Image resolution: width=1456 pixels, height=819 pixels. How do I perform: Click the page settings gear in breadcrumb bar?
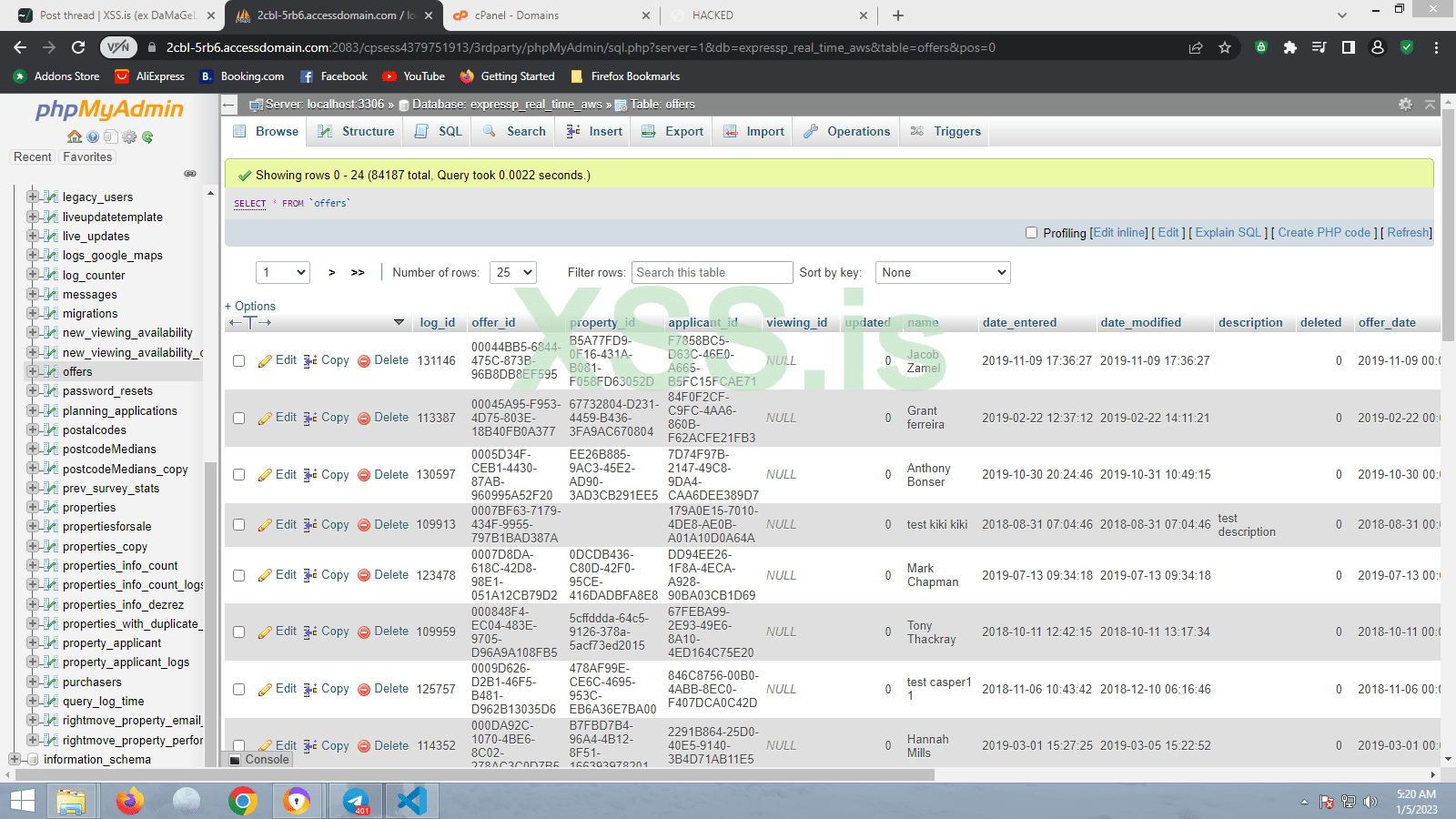tap(1405, 105)
